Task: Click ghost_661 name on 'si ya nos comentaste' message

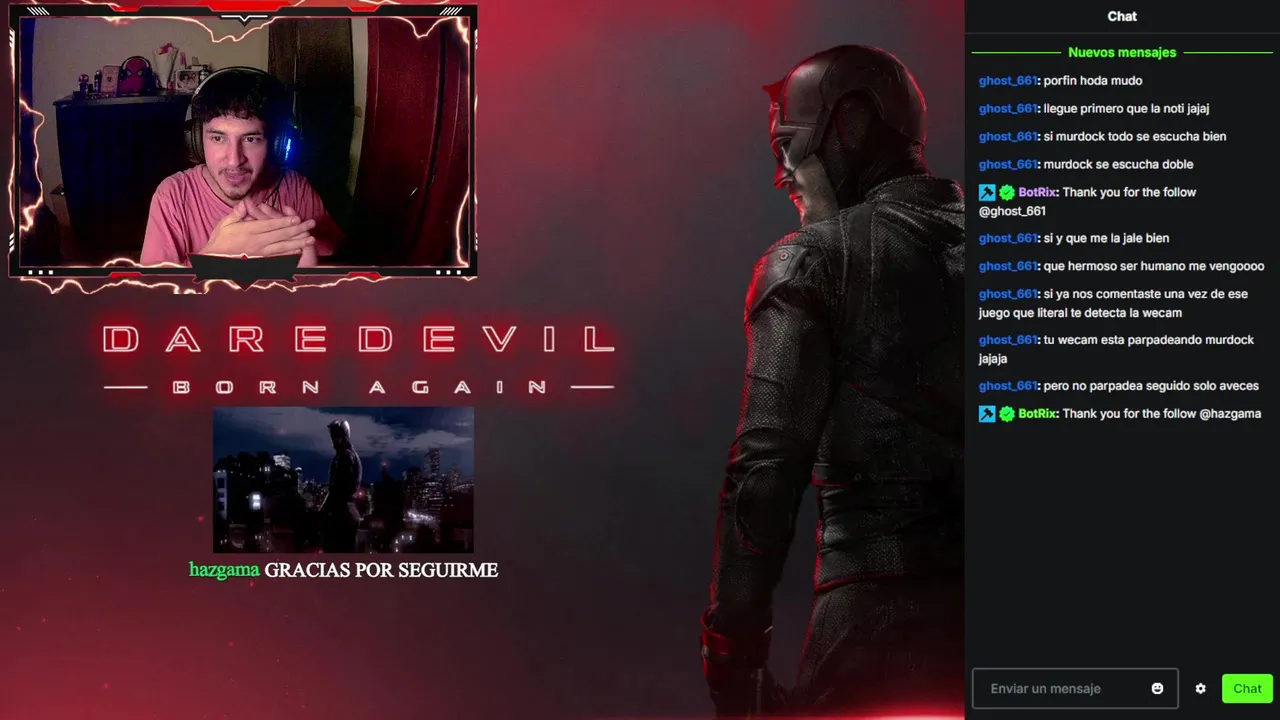Action: point(1007,294)
